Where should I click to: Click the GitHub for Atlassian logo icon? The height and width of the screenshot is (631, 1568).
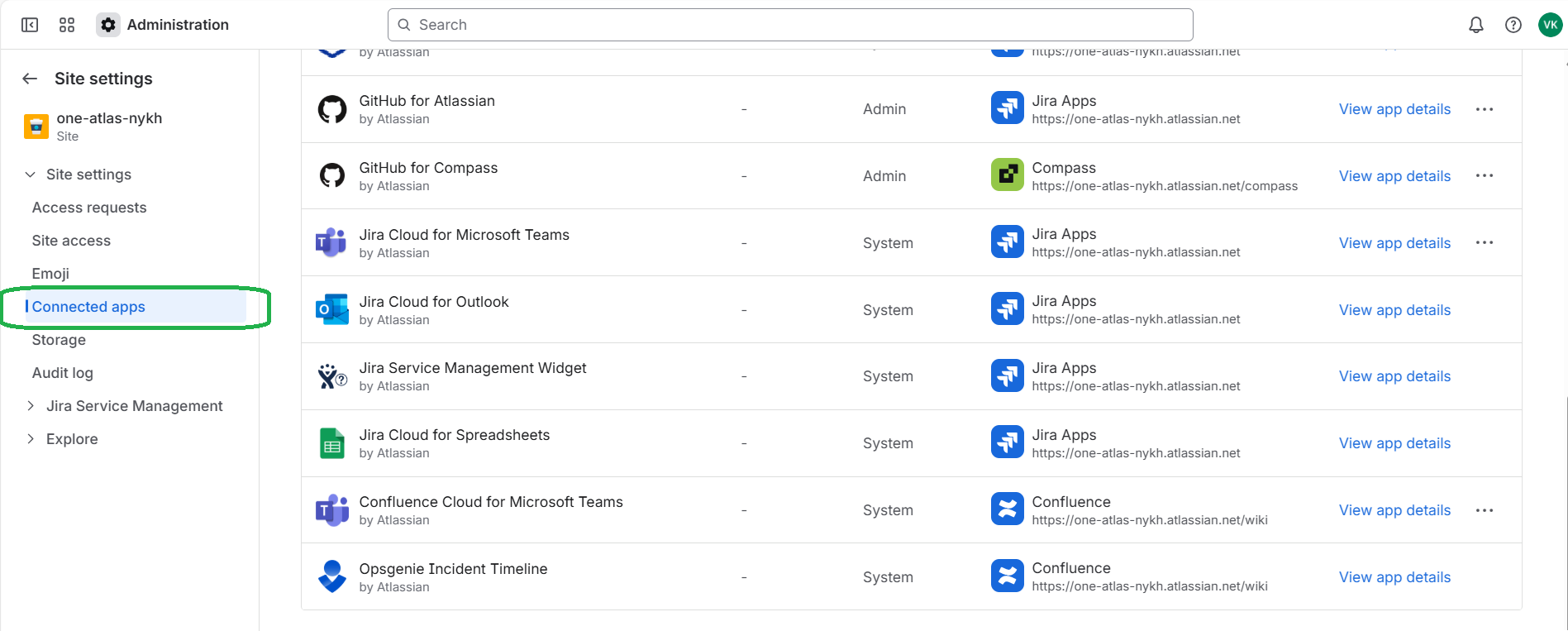pos(332,109)
